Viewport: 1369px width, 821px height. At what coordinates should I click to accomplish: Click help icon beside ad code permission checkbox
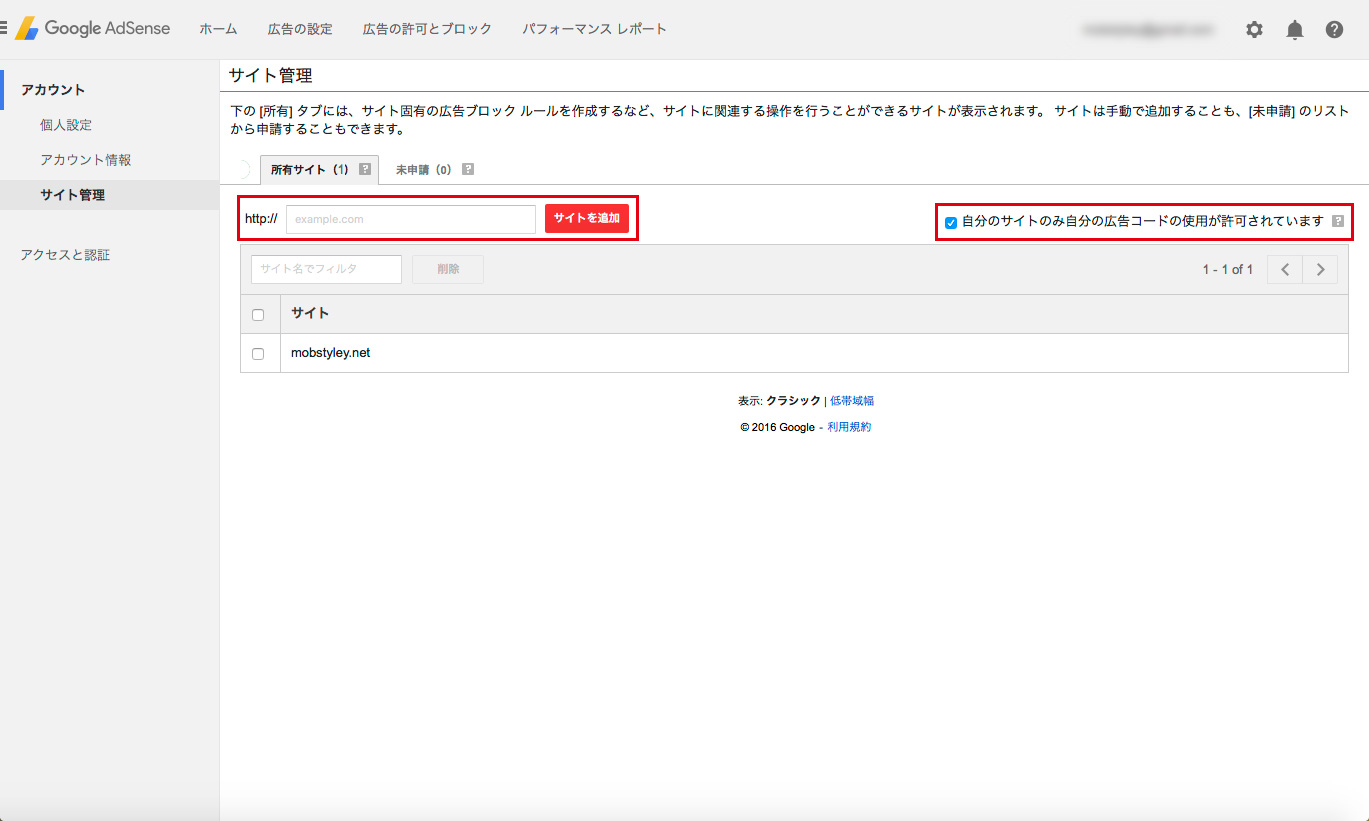1338,221
